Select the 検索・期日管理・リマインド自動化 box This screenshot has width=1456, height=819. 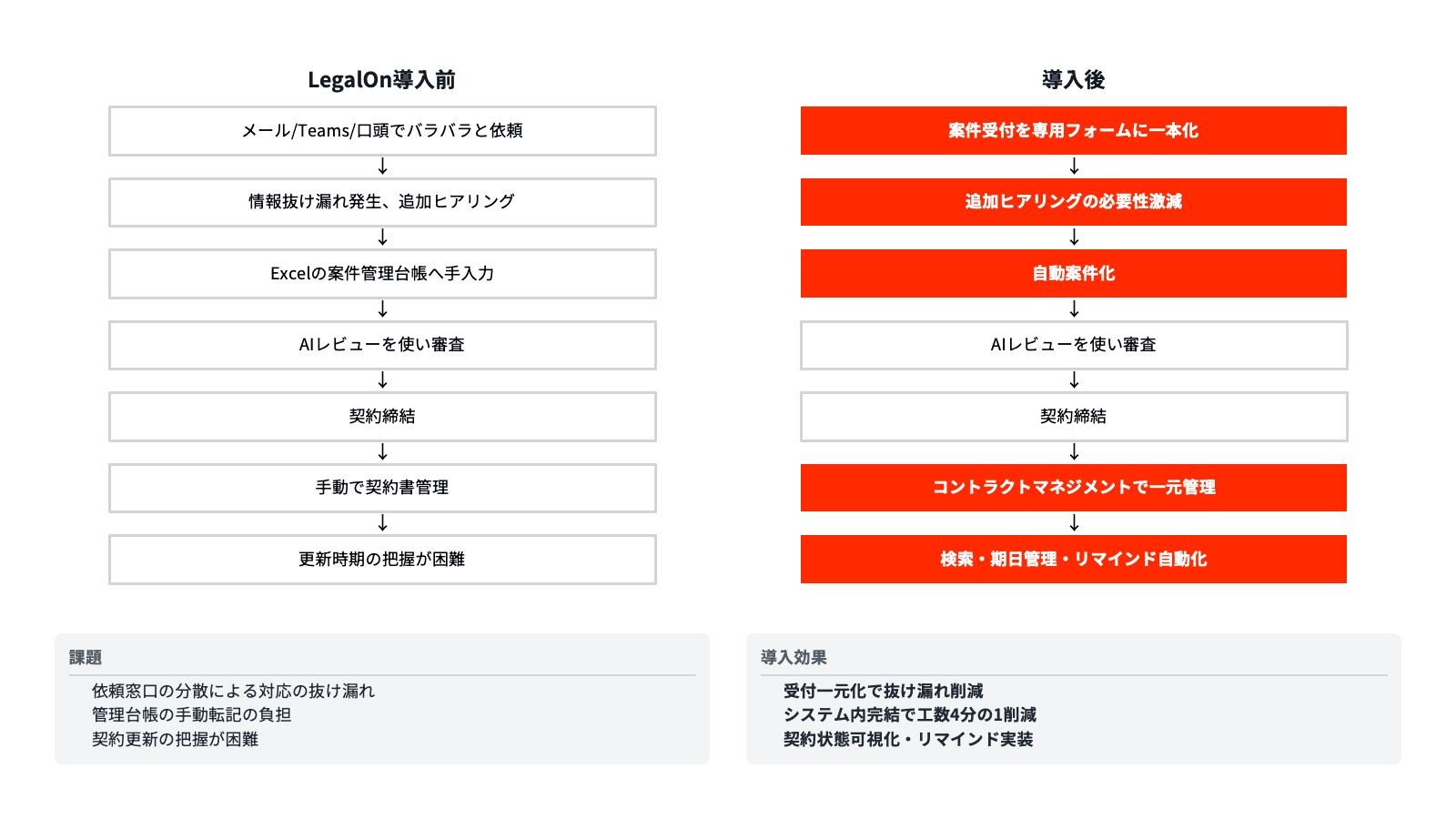[1074, 560]
